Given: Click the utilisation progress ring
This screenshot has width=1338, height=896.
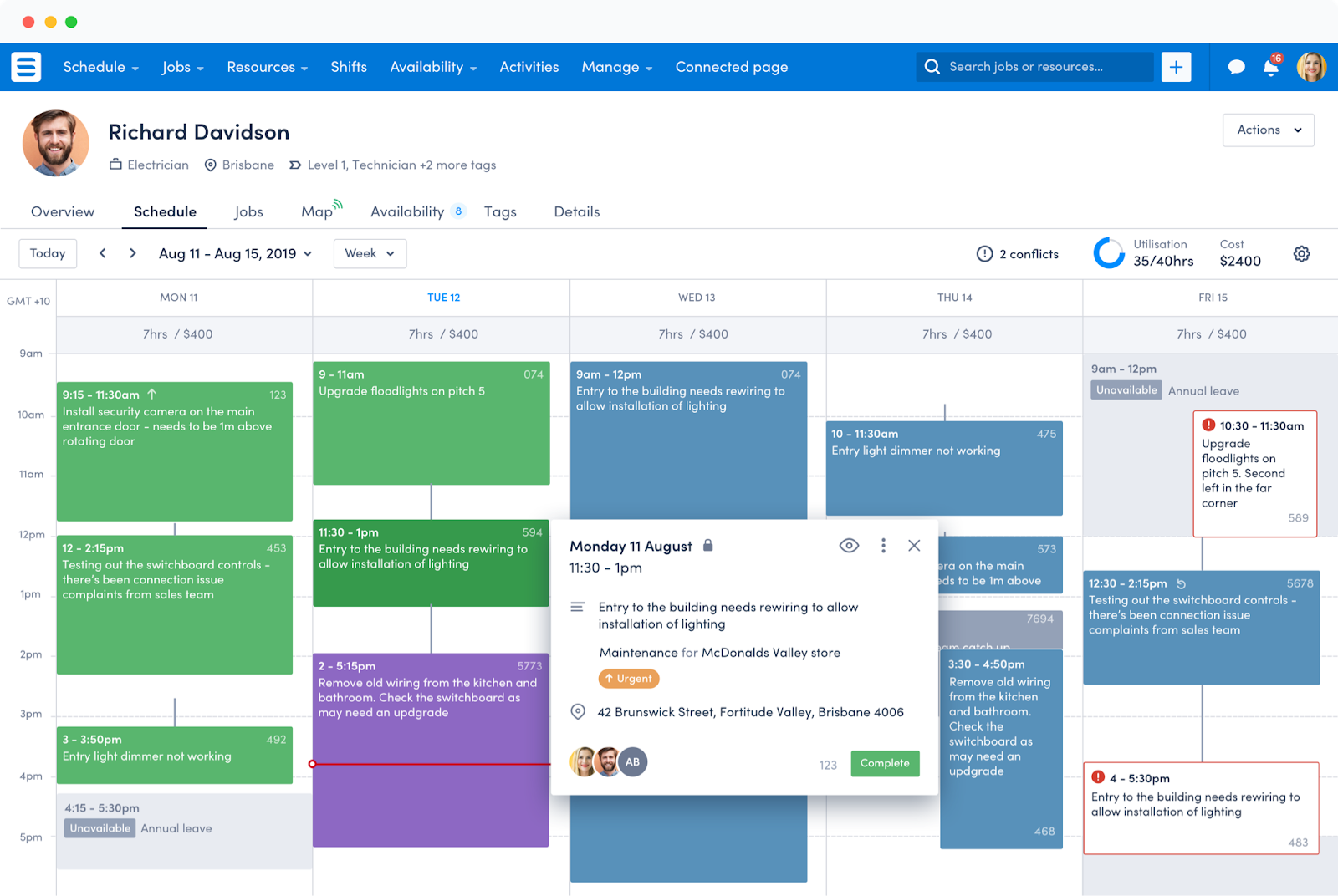Looking at the screenshot, I should pos(1109,253).
